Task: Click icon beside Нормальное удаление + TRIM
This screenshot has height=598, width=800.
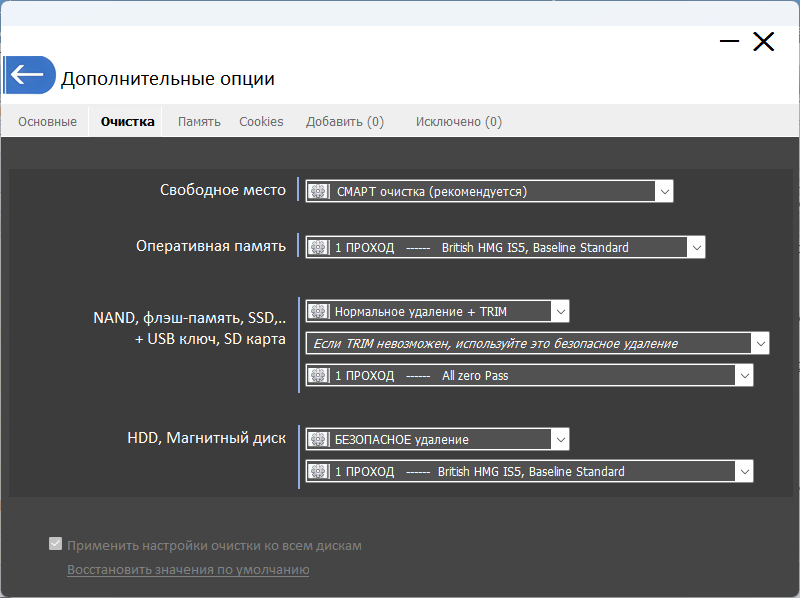Action: tap(319, 312)
